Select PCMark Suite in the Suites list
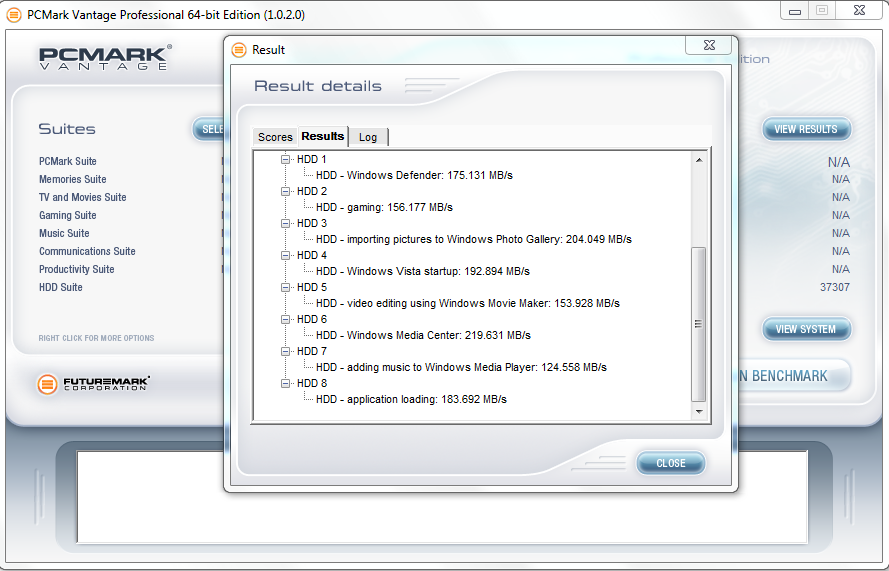The height and width of the screenshot is (571, 889). (x=67, y=161)
